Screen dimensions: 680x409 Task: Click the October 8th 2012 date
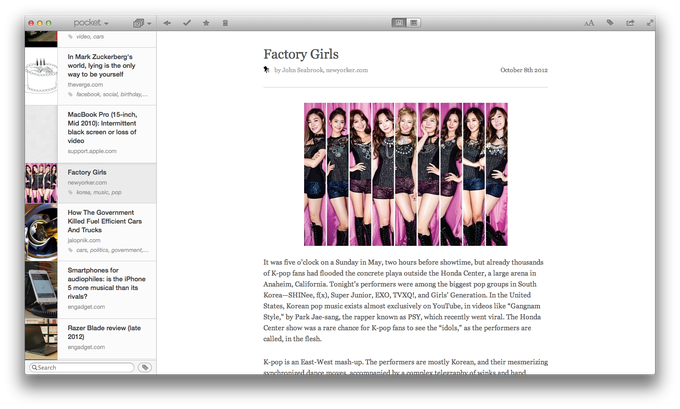click(524, 70)
